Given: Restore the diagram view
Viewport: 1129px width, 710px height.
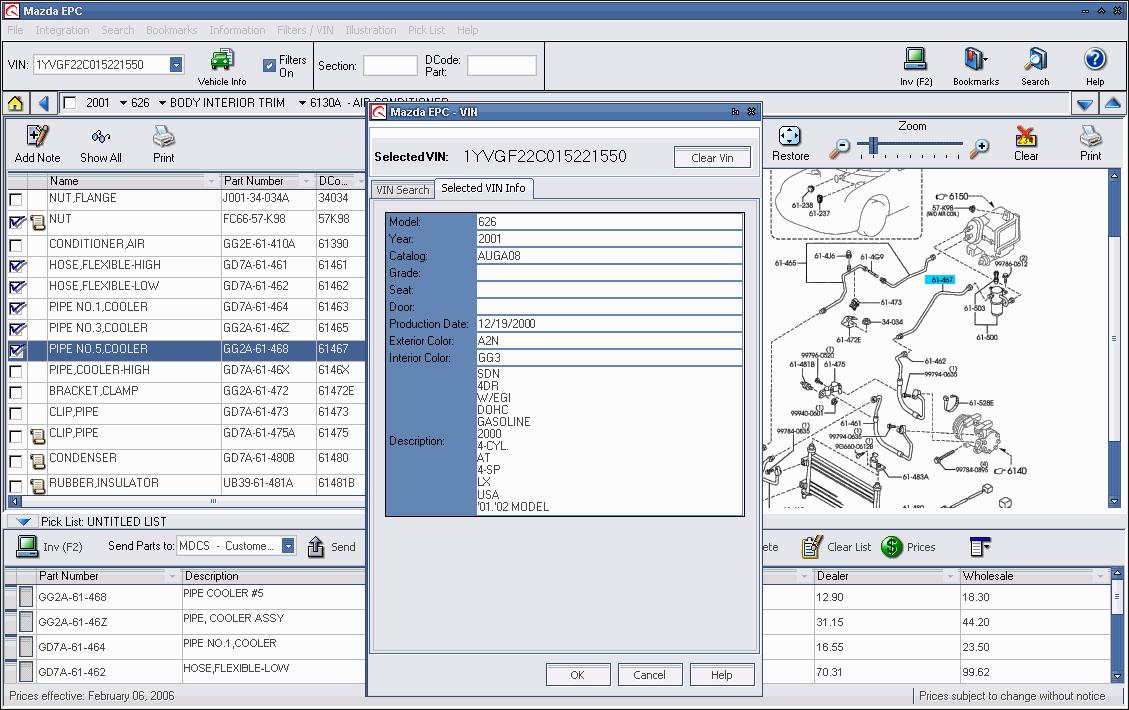Looking at the screenshot, I should [790, 135].
